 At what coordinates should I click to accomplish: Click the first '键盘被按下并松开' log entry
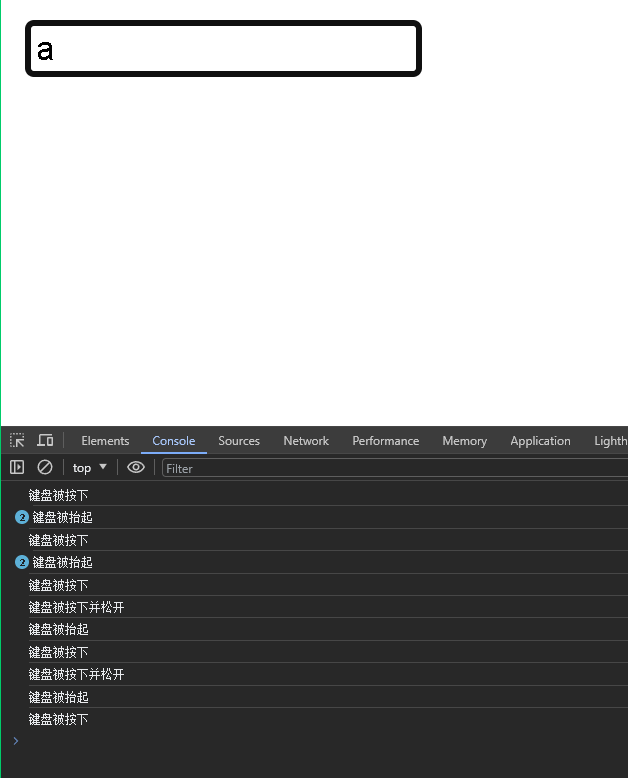(x=76, y=607)
